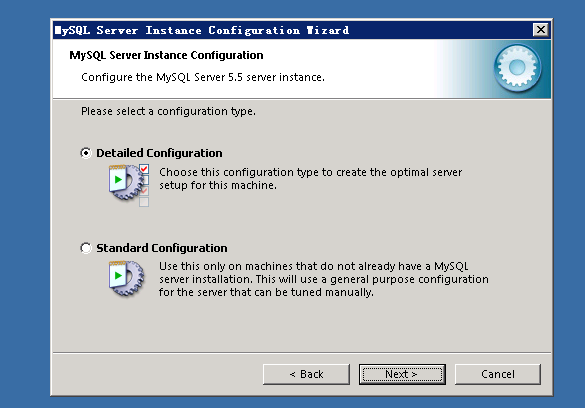Viewport: 585px width, 408px height.
Task: Choose the bold Standard Configuration label
Action: (x=162, y=248)
